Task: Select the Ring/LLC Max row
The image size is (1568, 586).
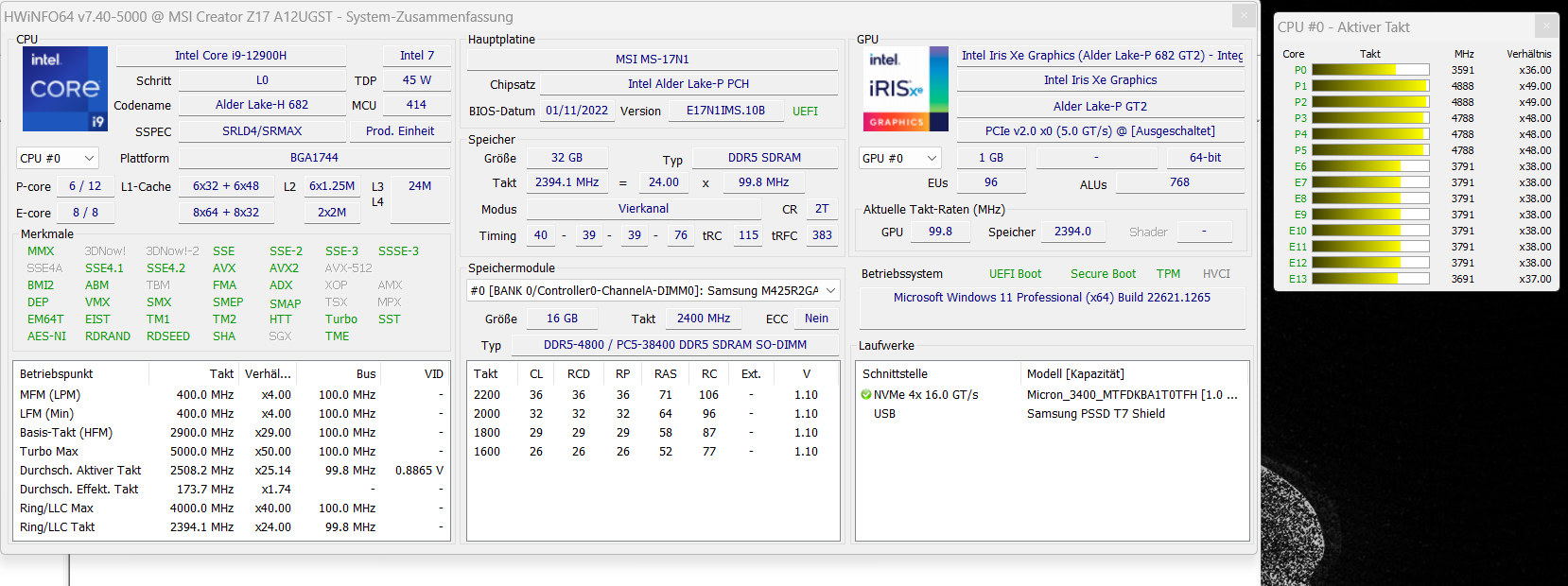Action: (x=232, y=508)
